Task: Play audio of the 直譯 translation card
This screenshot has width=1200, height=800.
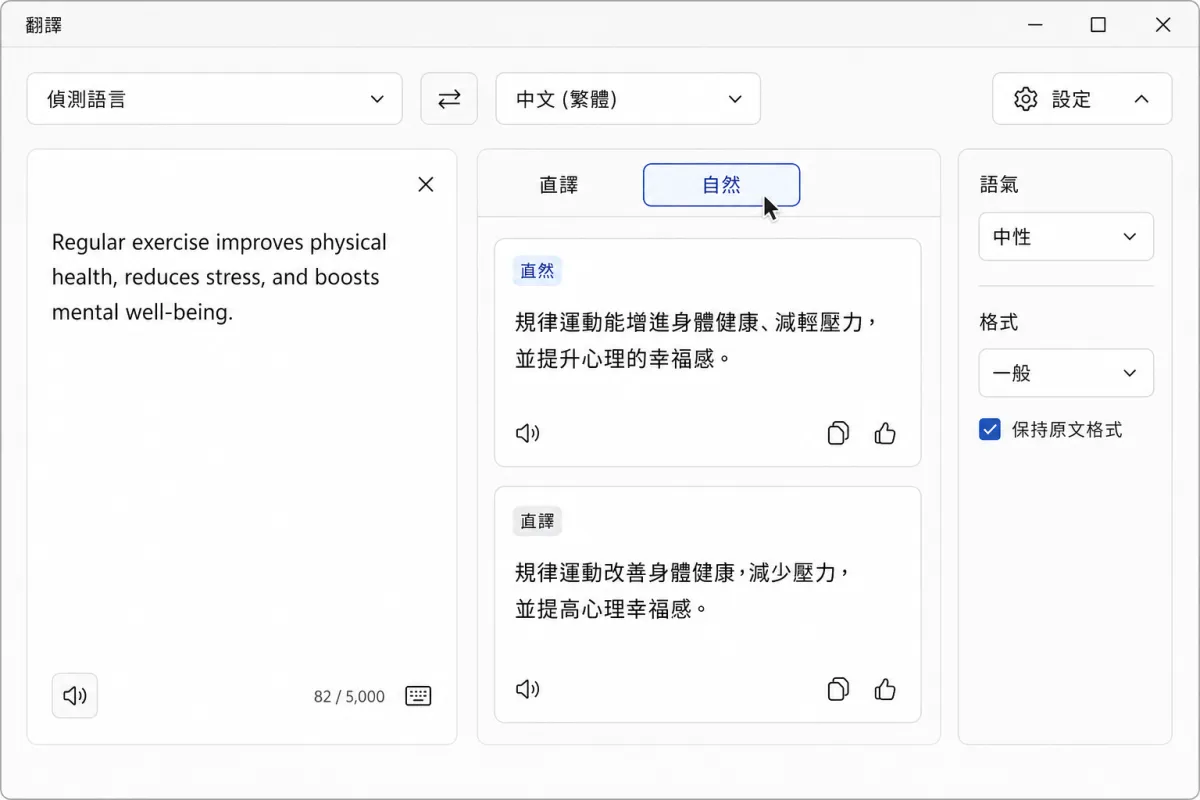Action: tap(527, 689)
